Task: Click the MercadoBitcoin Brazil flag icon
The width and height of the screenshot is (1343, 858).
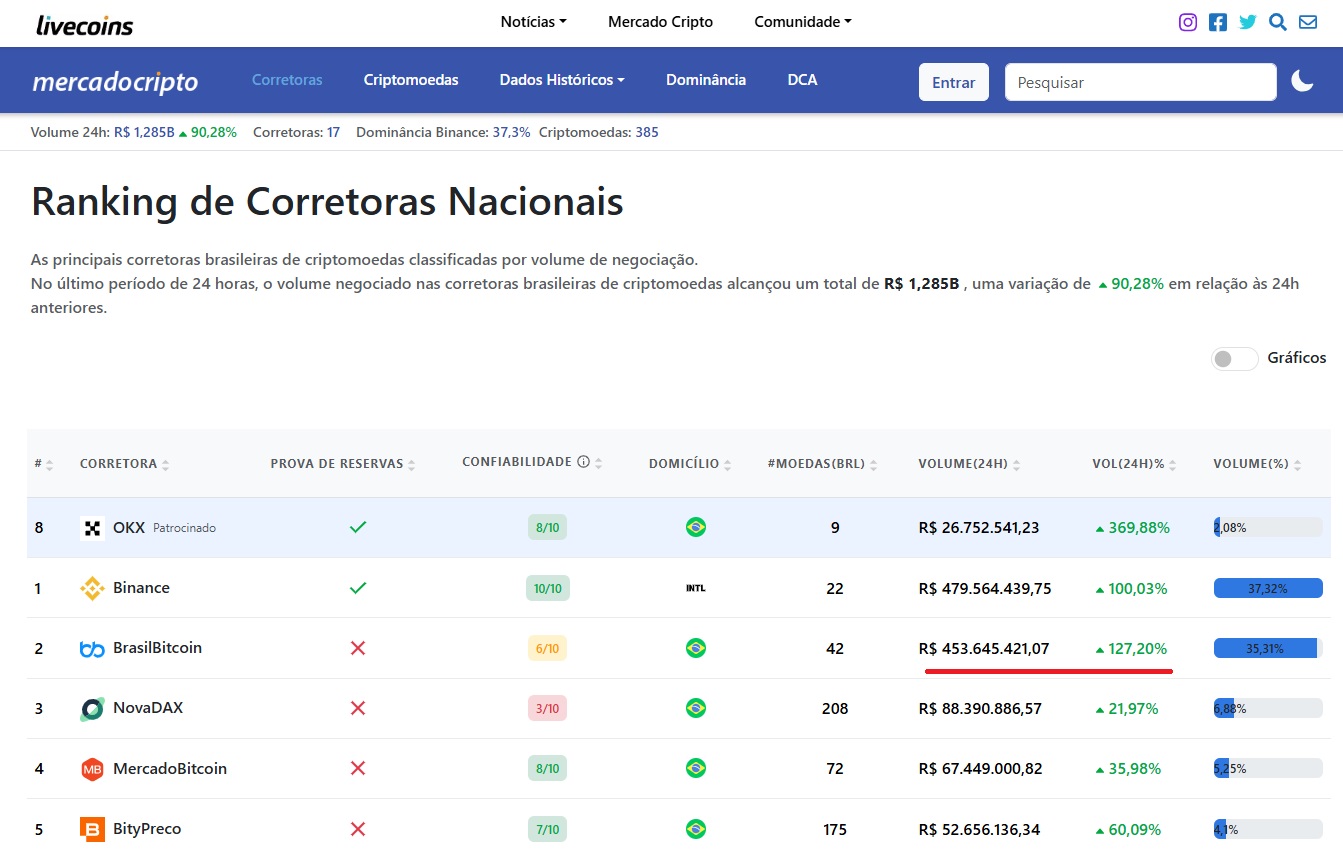Action: click(696, 769)
